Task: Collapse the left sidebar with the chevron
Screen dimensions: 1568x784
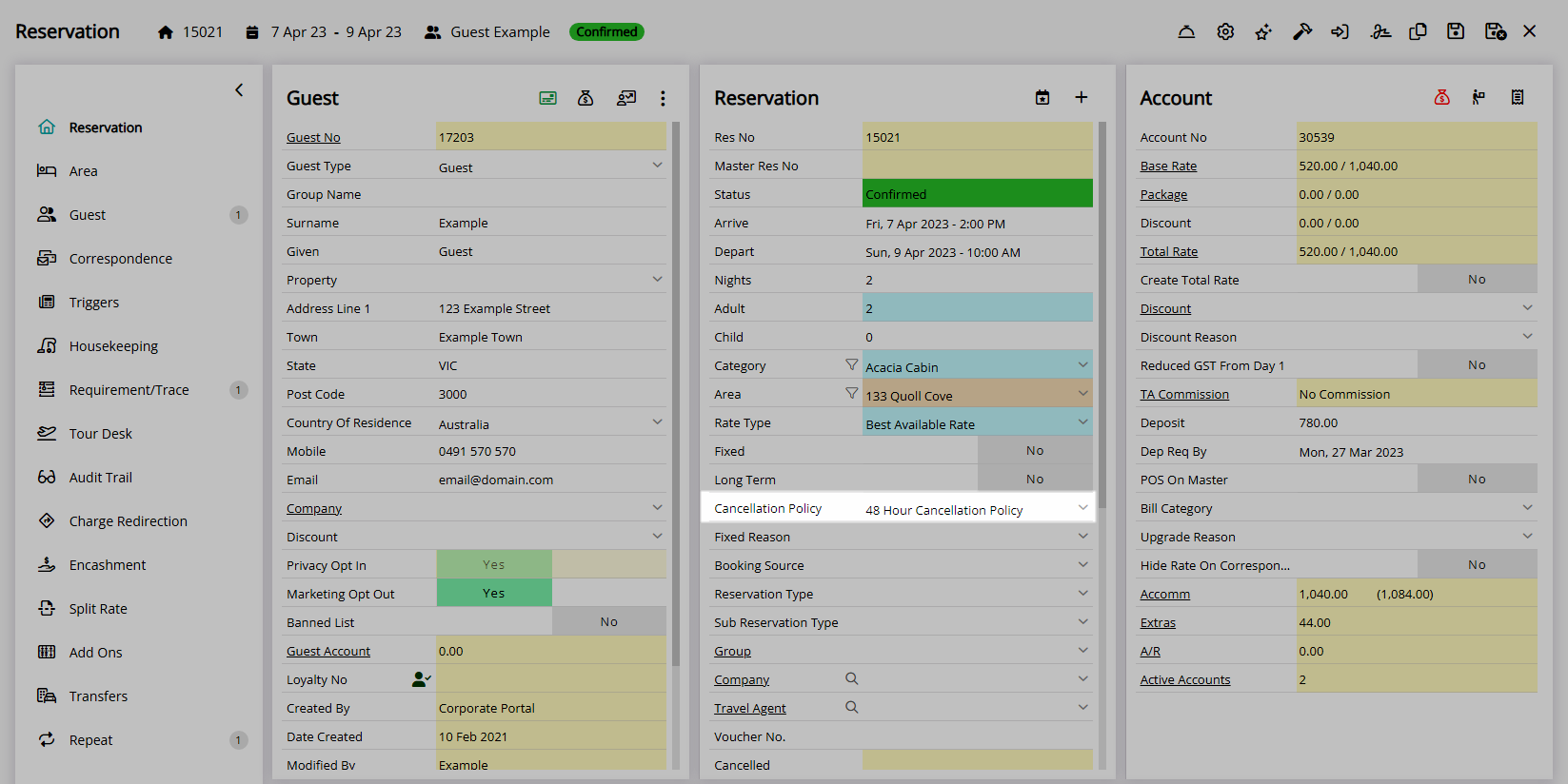Action: click(x=239, y=90)
